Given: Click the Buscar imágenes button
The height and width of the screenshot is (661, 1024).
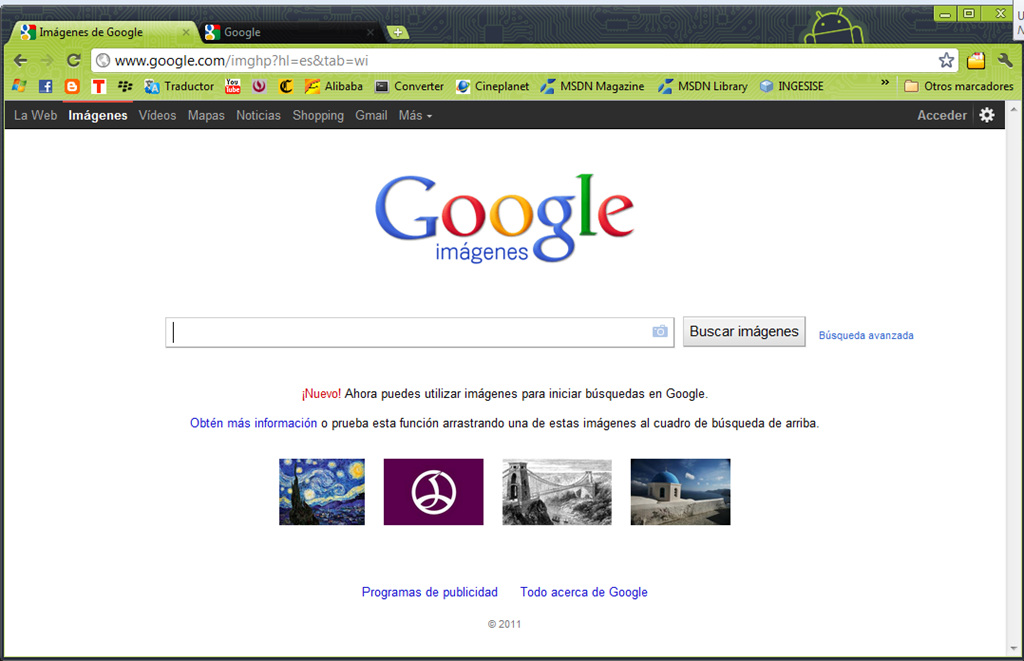Looking at the screenshot, I should point(744,332).
